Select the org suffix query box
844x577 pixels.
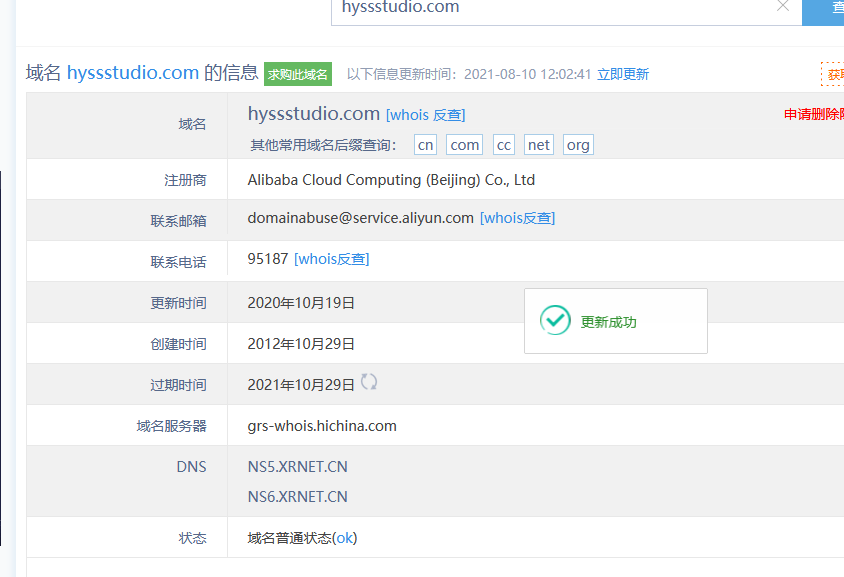[x=578, y=145]
